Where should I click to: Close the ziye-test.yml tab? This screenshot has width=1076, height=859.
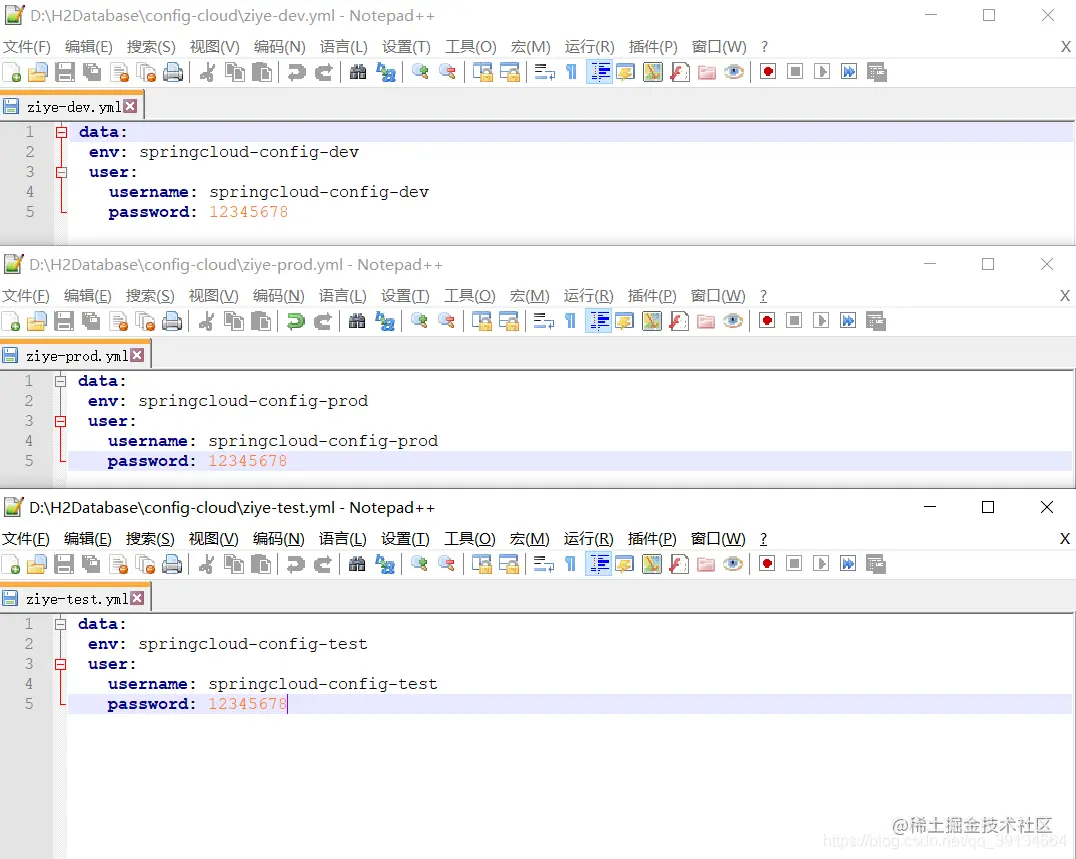click(x=137, y=598)
